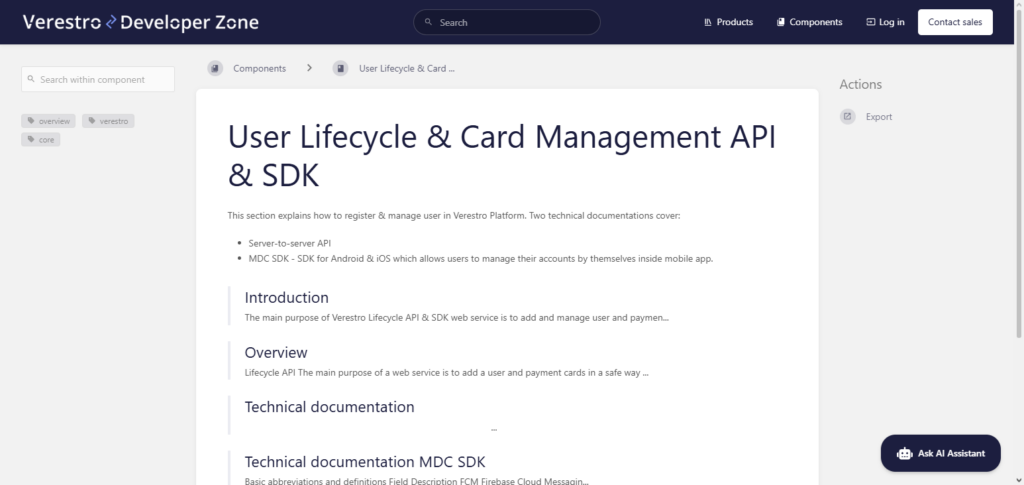1024x485 pixels.
Task: Open the Log in page
Action: click(885, 22)
